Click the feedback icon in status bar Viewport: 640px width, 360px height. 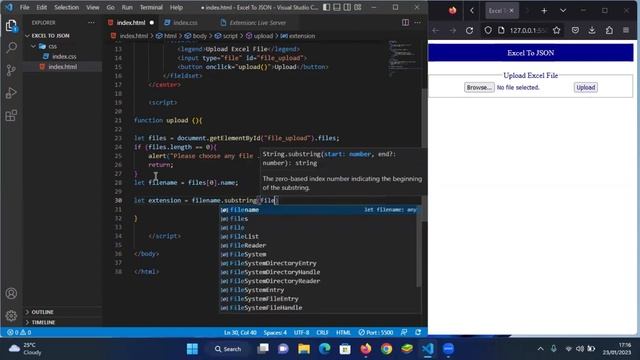404,332
